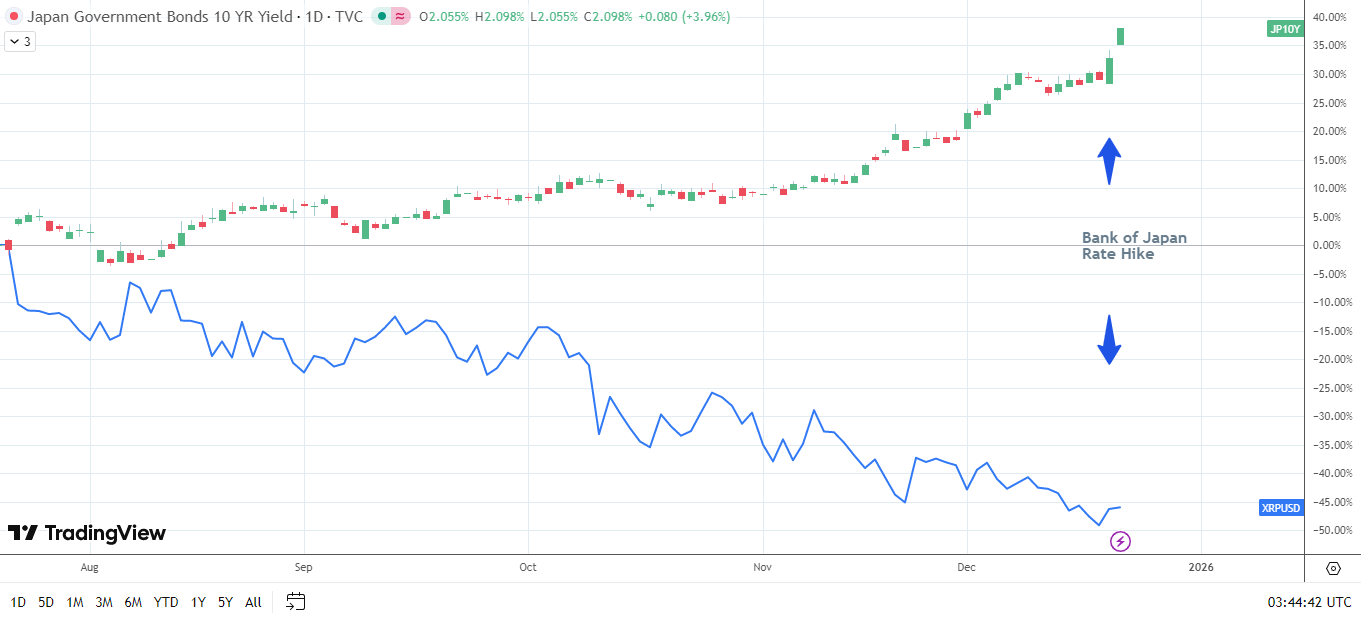
Task: Switch to the 1M time range
Action: 74,602
